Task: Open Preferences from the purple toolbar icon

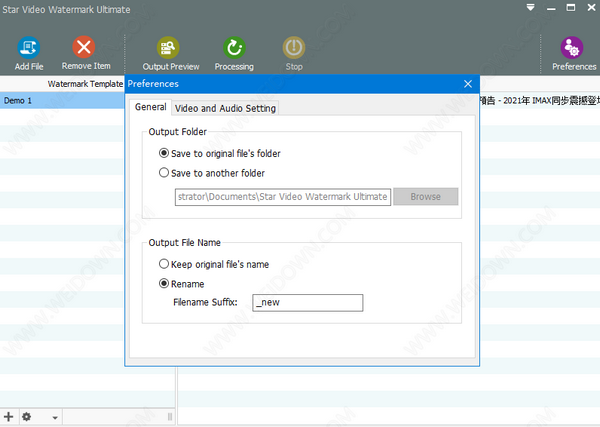Action: tap(573, 47)
